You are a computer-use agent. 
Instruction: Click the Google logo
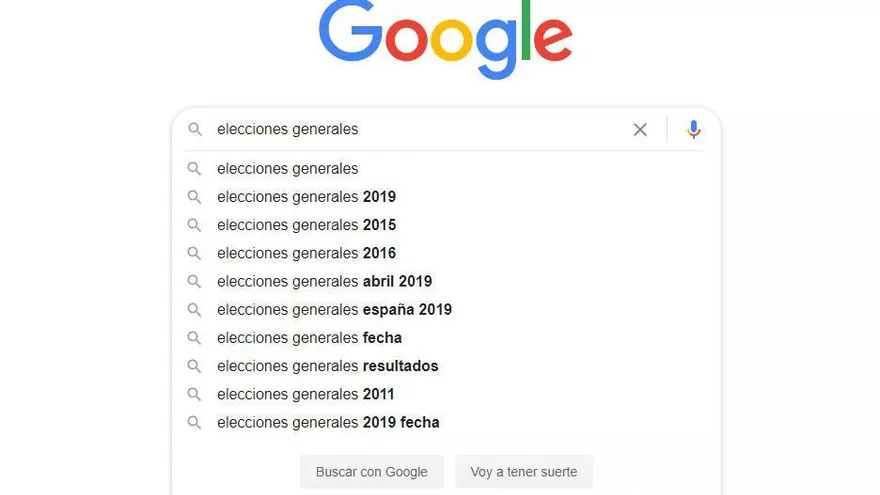point(445,38)
